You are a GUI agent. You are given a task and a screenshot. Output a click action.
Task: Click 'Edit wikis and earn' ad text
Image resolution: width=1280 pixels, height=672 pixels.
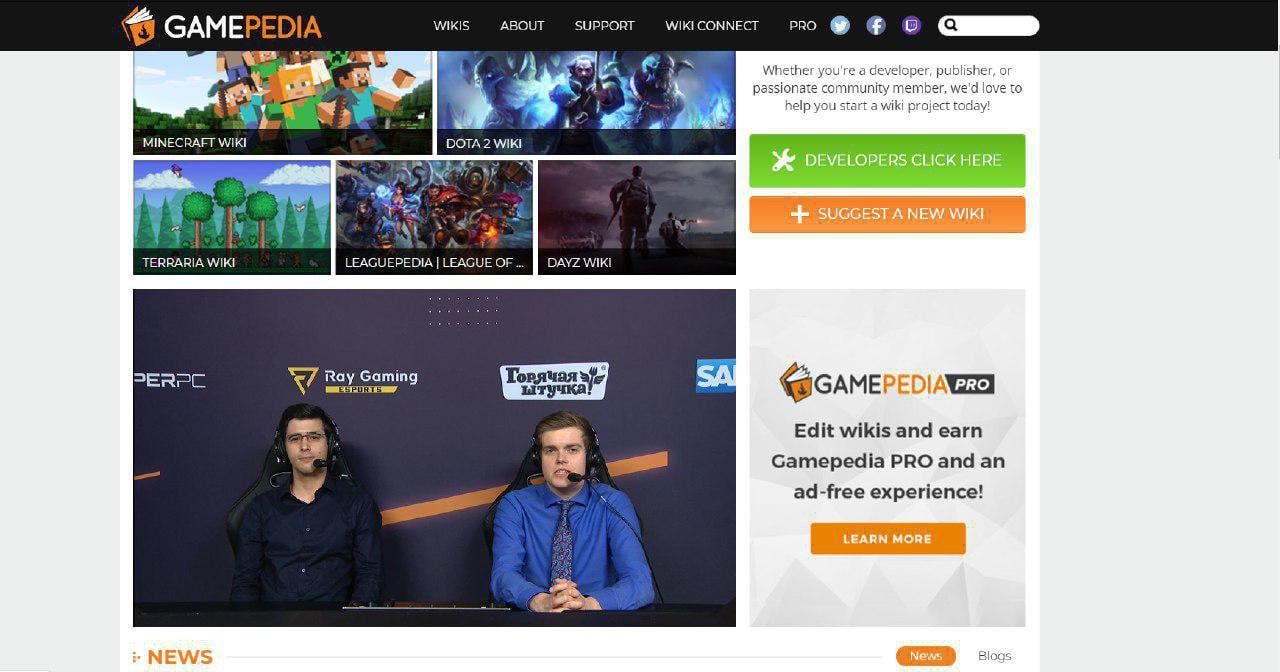click(x=888, y=431)
